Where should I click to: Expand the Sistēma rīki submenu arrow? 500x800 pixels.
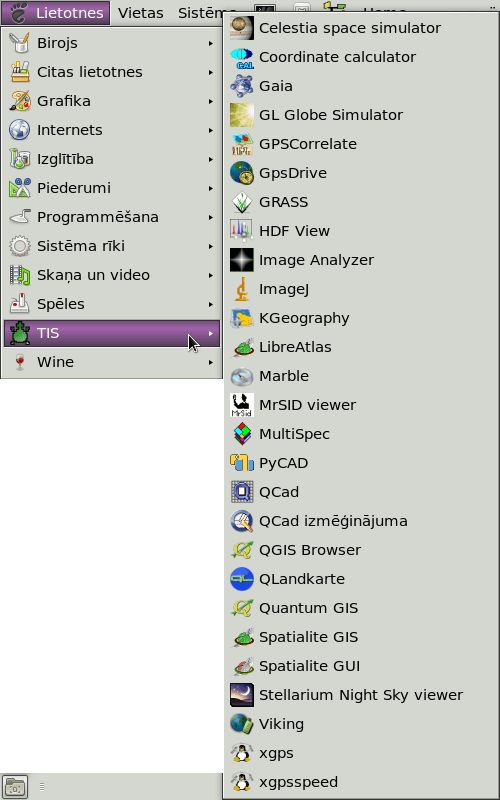(x=211, y=246)
